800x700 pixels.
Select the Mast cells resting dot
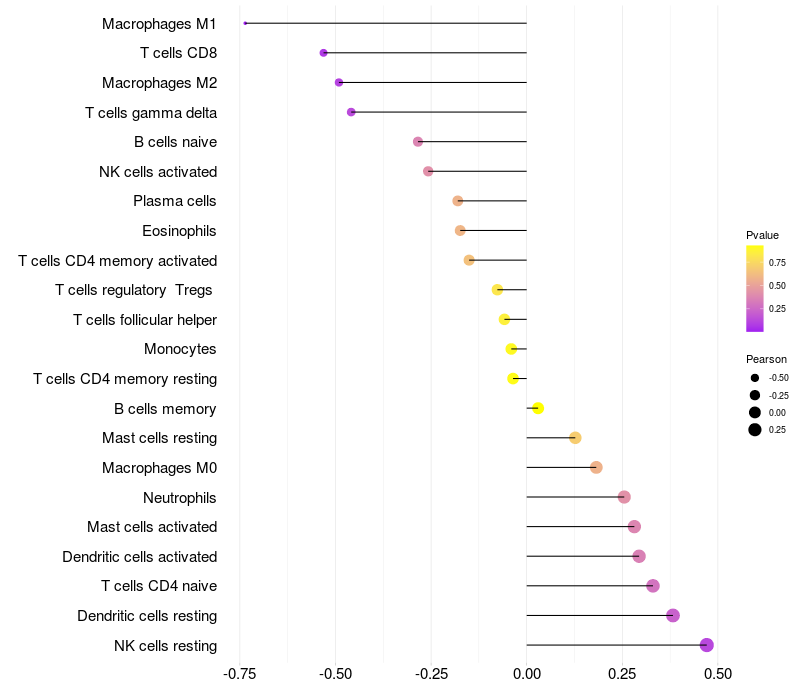pyautogui.click(x=575, y=438)
